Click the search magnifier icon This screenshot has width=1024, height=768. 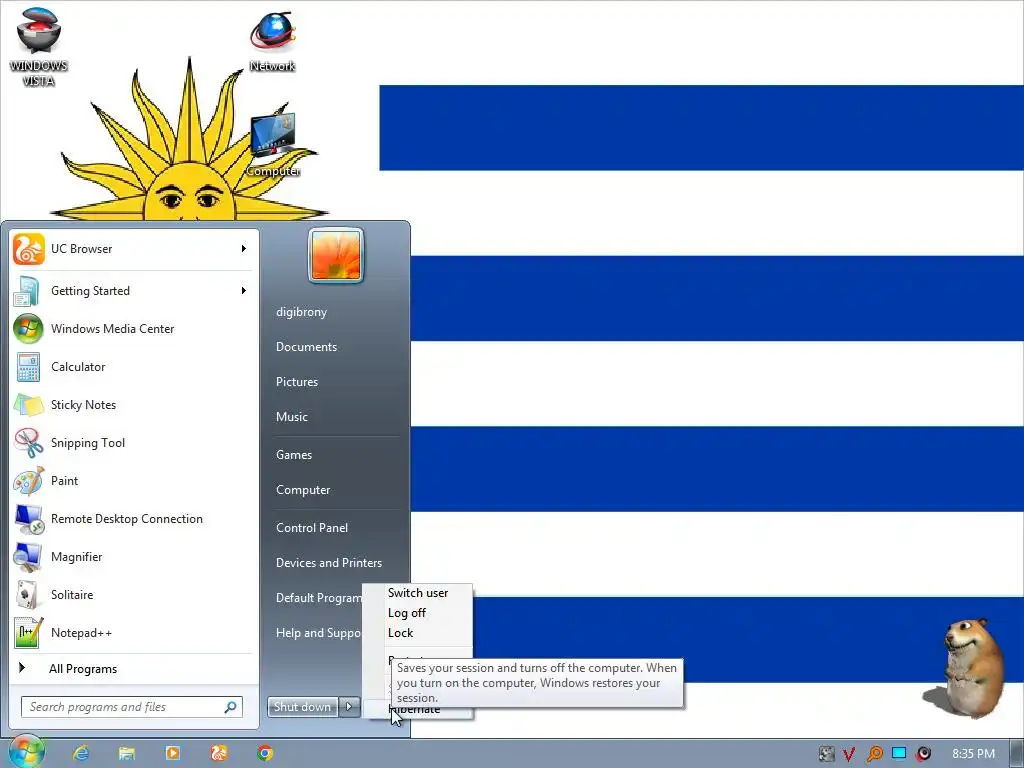click(231, 707)
